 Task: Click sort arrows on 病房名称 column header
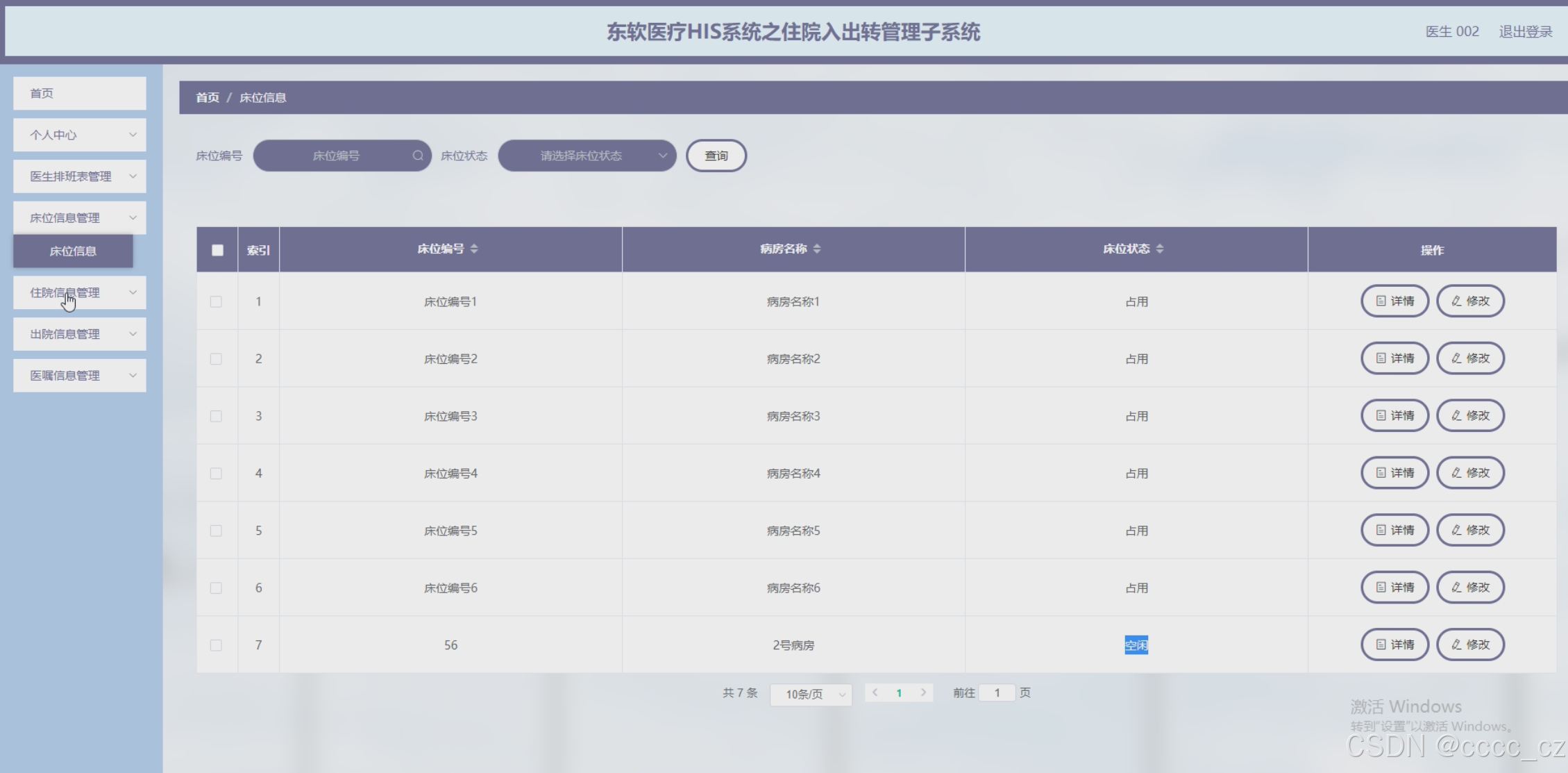tap(817, 249)
